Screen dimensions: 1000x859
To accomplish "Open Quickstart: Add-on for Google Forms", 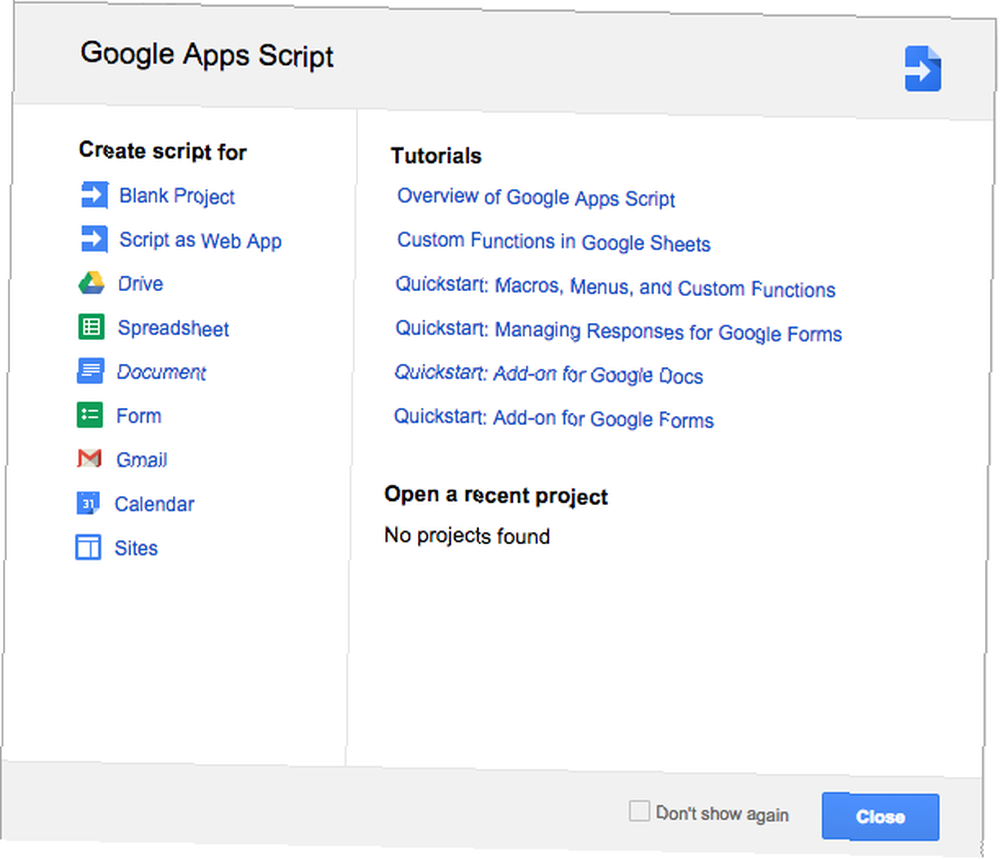I will click(554, 418).
